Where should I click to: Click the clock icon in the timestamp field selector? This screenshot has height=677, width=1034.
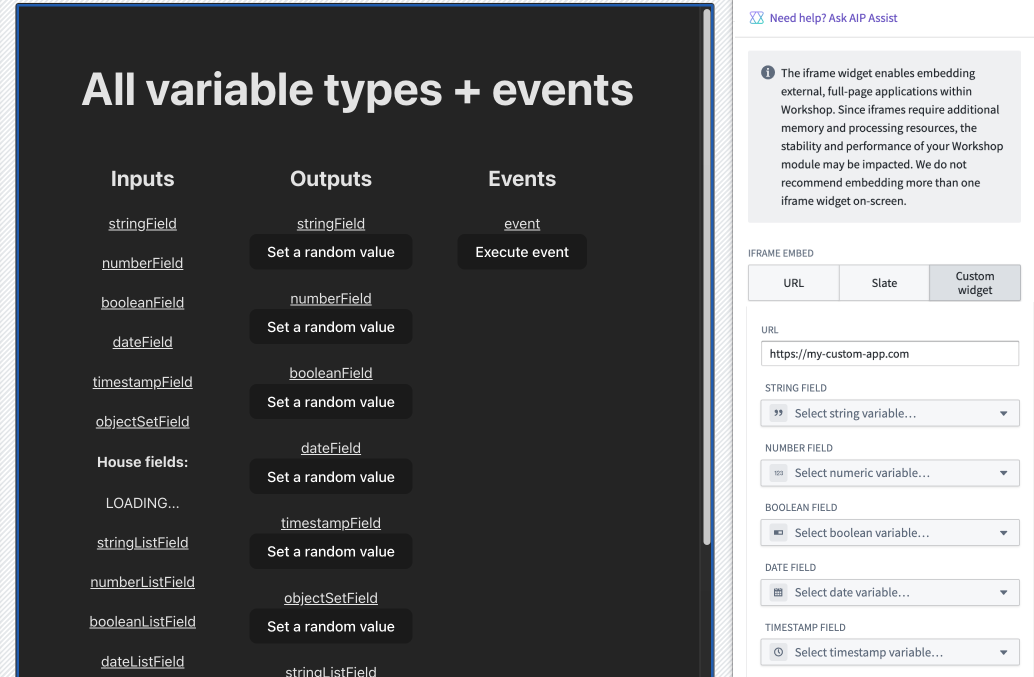click(778, 652)
